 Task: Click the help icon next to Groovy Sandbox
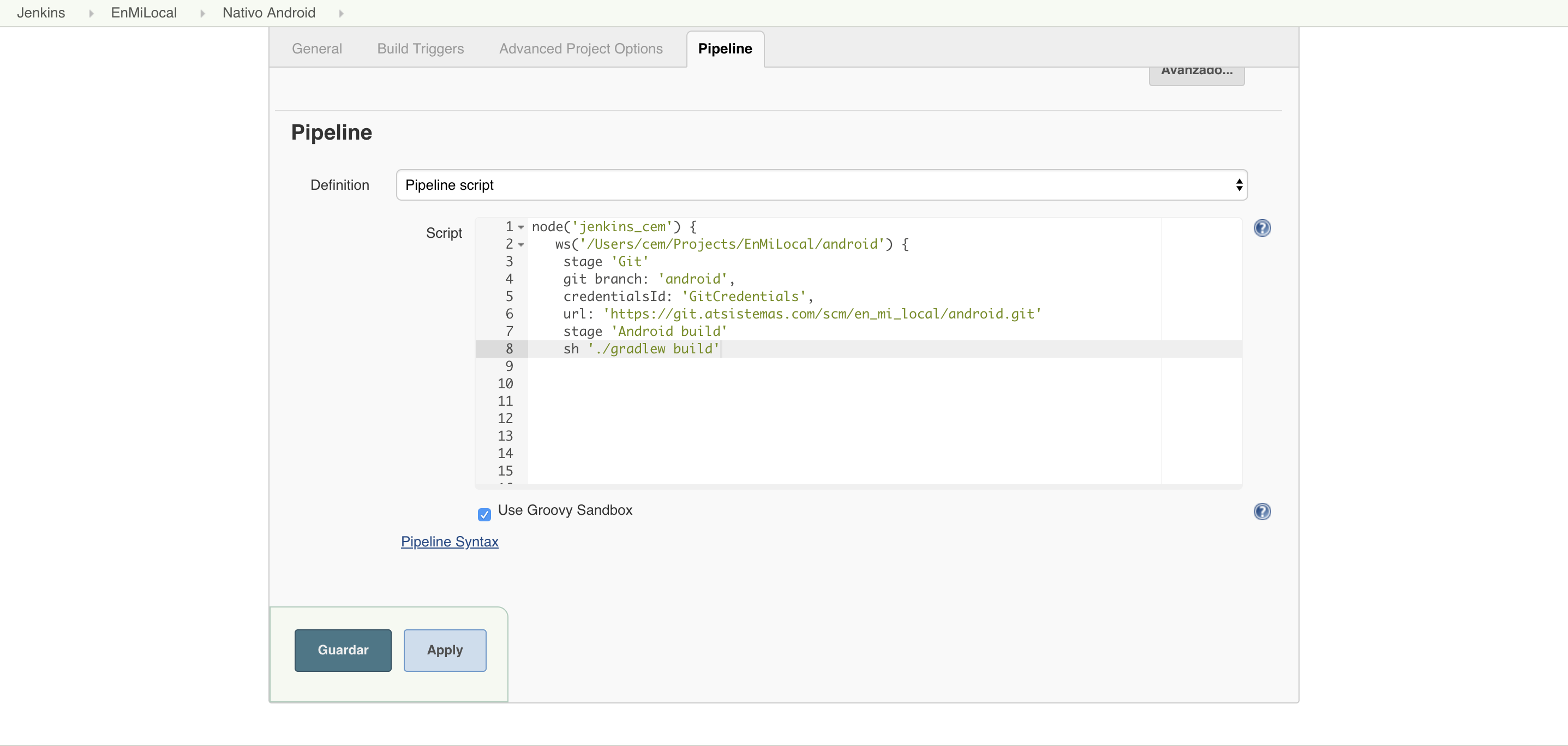1262,511
